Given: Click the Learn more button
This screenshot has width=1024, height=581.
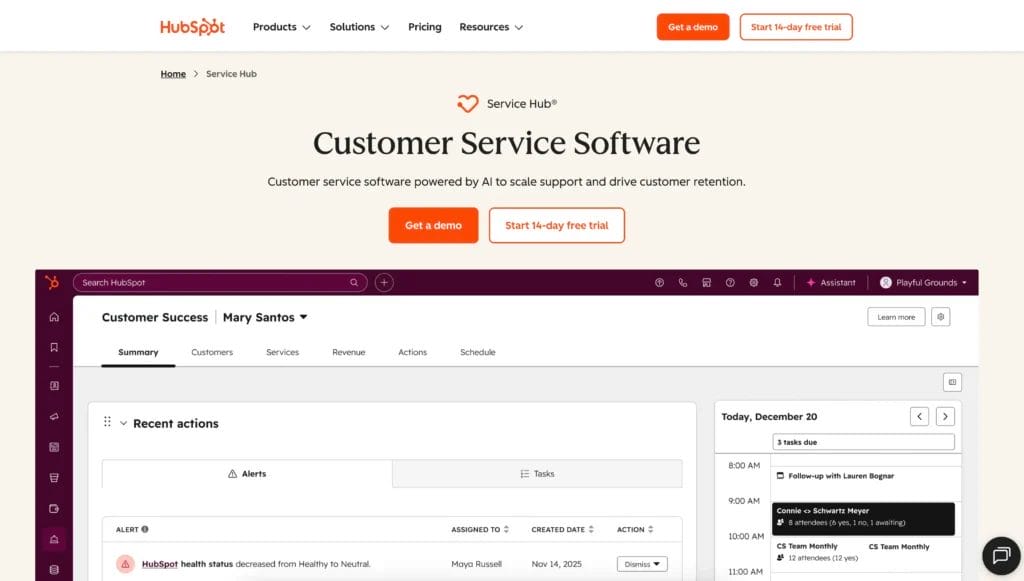Looking at the screenshot, I should pyautogui.click(x=895, y=316).
